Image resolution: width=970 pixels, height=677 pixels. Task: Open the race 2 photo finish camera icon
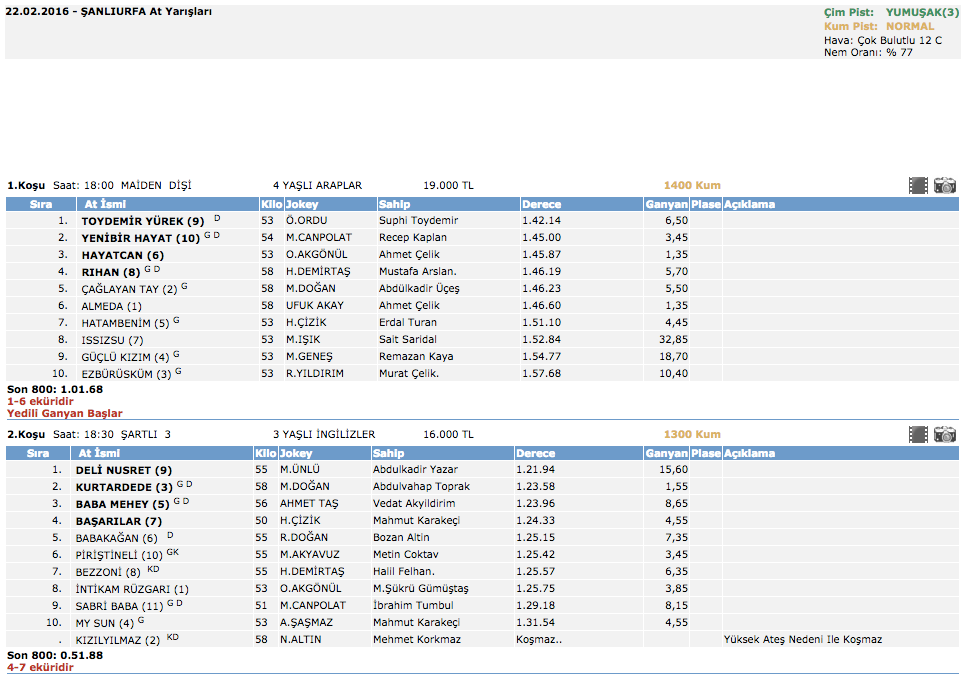[945, 435]
